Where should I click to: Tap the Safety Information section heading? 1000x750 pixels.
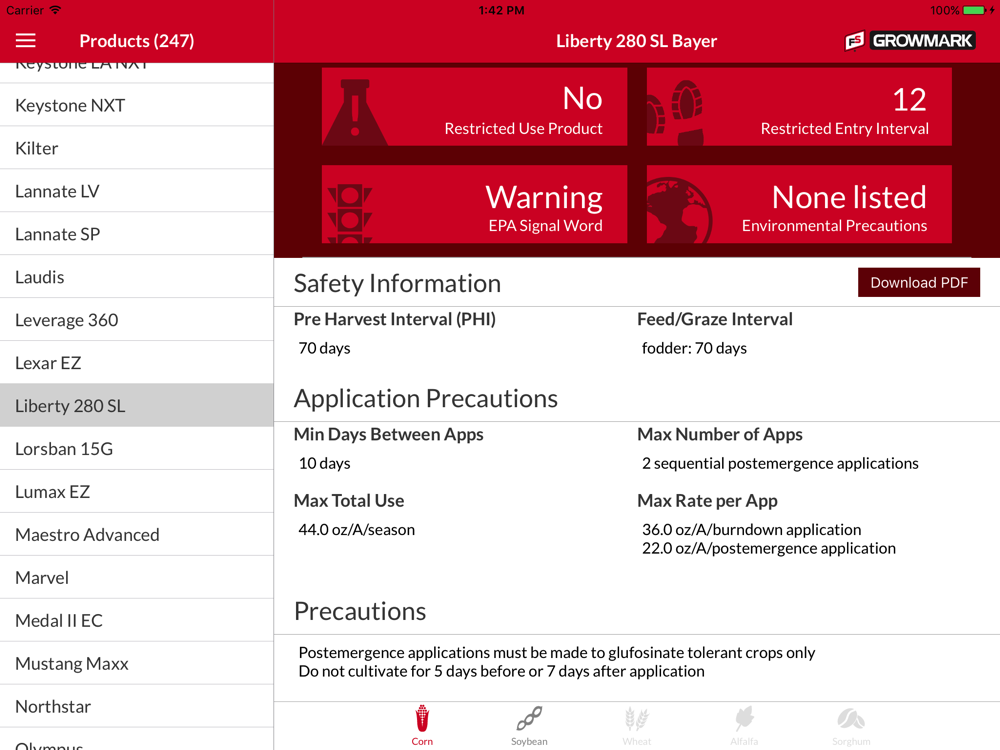click(397, 283)
